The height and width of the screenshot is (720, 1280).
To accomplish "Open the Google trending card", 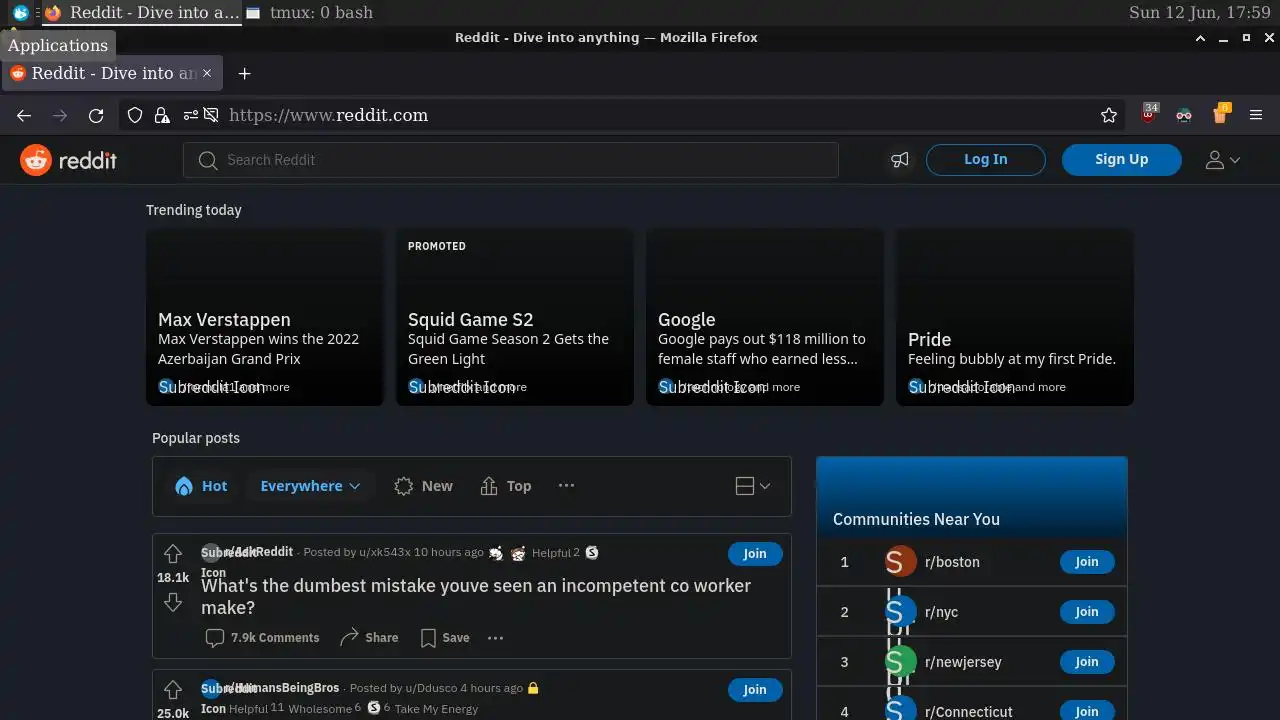I will [x=765, y=317].
